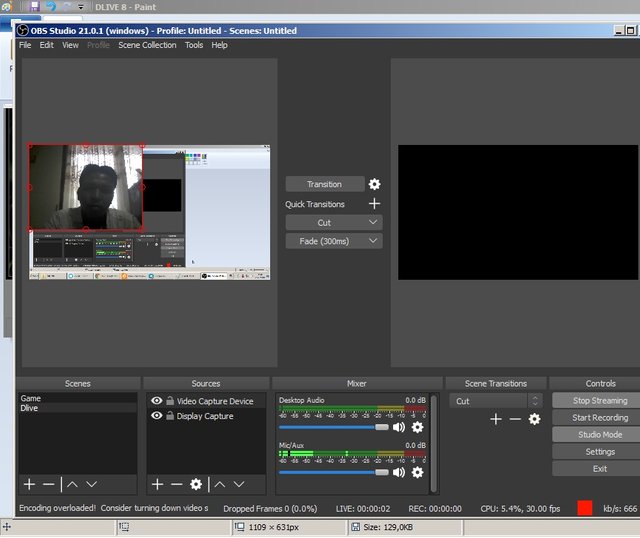Open Transition properties gear icon

[x=374, y=184]
